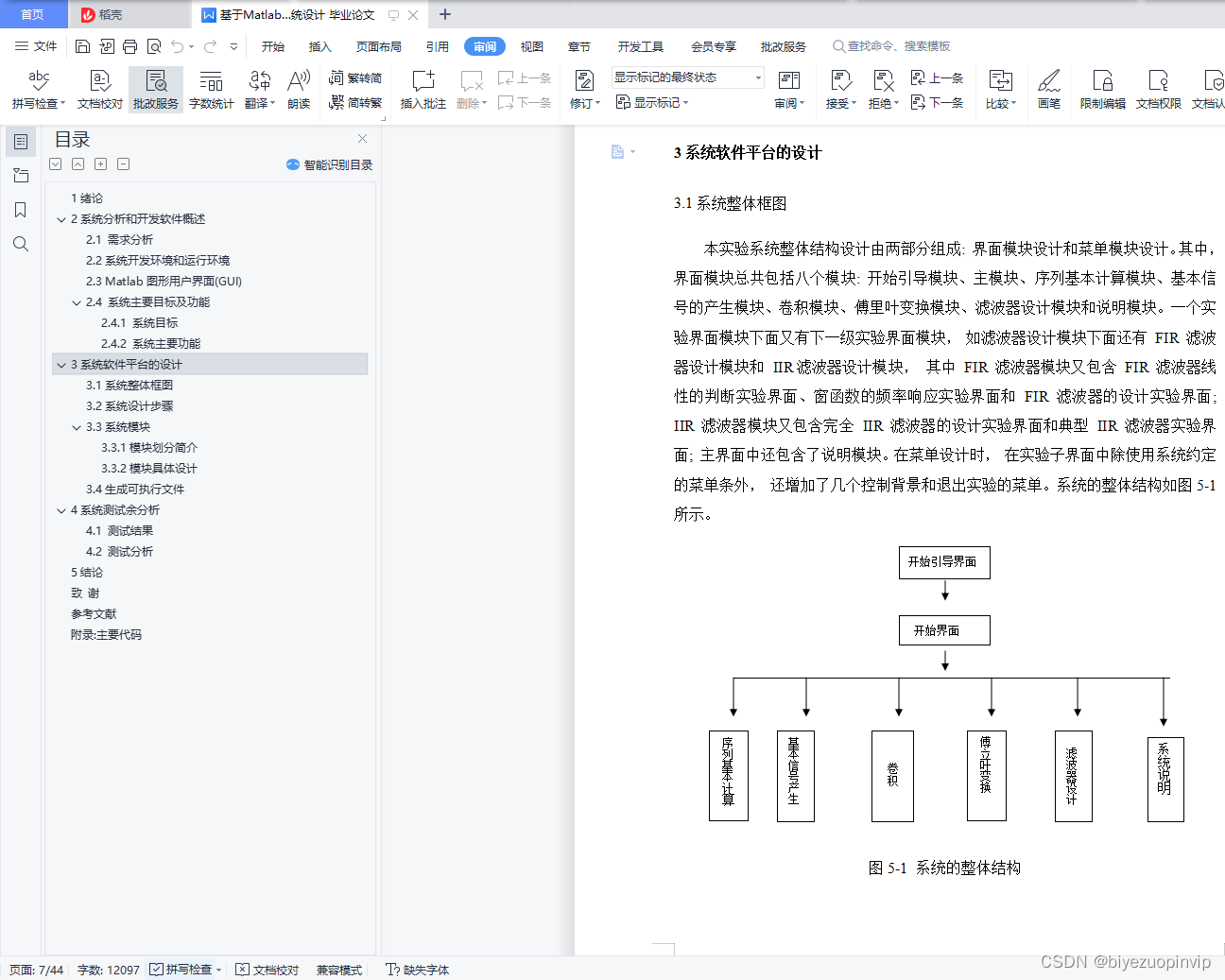Jump to '3.2 系统设计步骤' in outline
The width and height of the screenshot is (1225, 980).
click(129, 406)
